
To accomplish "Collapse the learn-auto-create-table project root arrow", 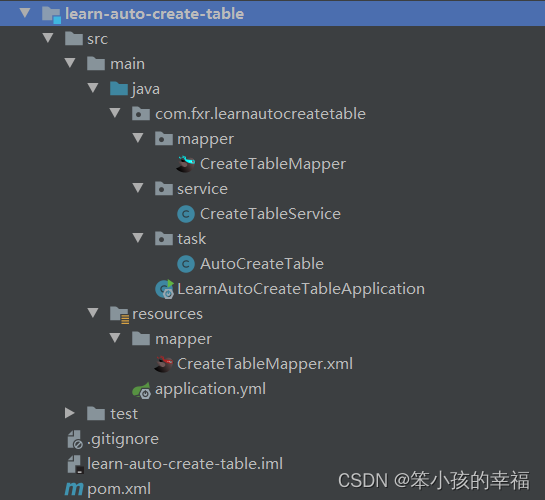I will coord(25,13).
